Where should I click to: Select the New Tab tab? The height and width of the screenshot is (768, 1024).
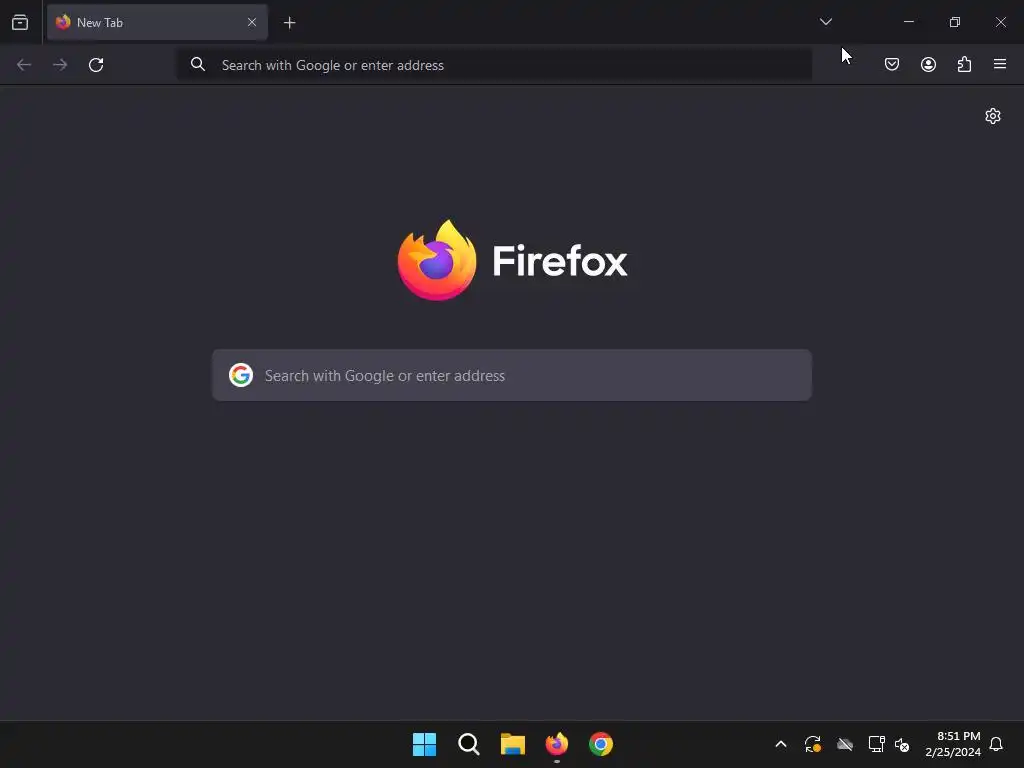[x=157, y=22]
